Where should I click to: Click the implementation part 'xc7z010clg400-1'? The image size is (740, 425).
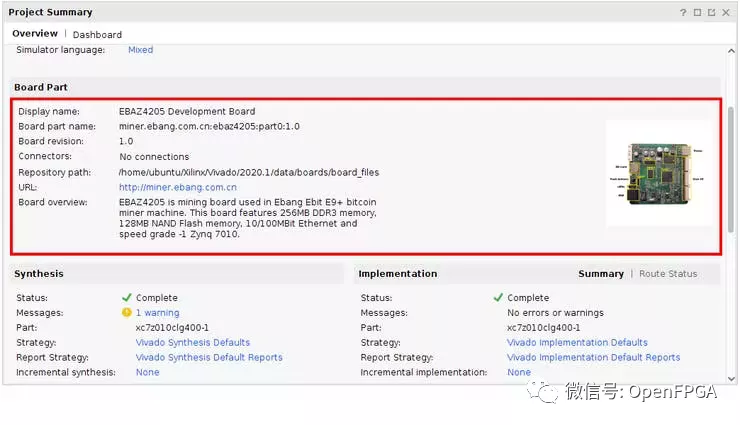click(544, 327)
